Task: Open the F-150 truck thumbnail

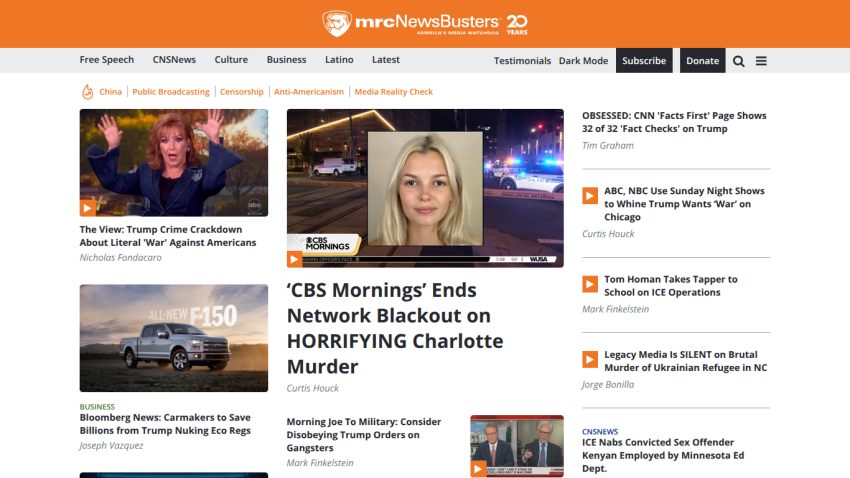Action: [x=173, y=338]
